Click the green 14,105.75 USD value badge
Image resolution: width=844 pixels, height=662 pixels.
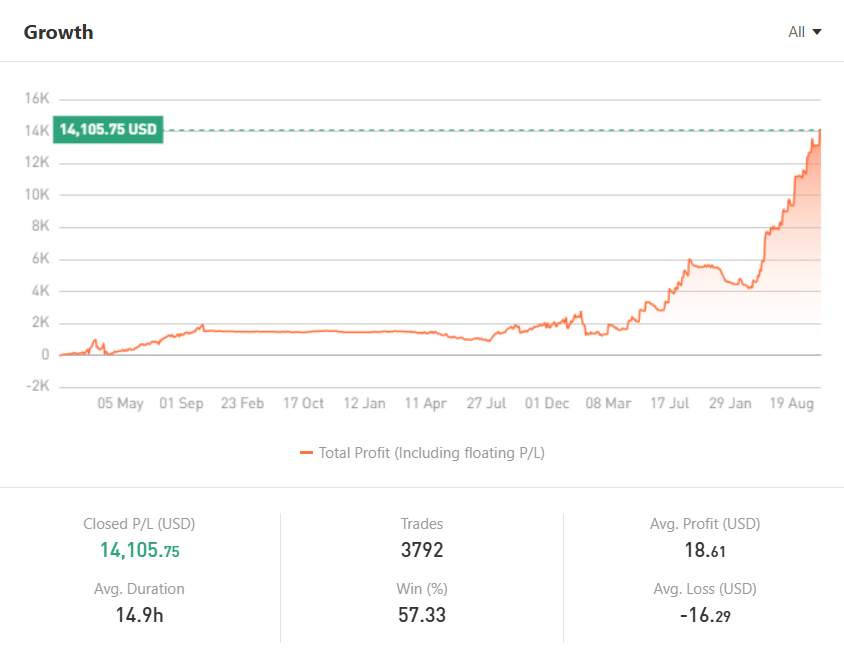pyautogui.click(x=106, y=130)
